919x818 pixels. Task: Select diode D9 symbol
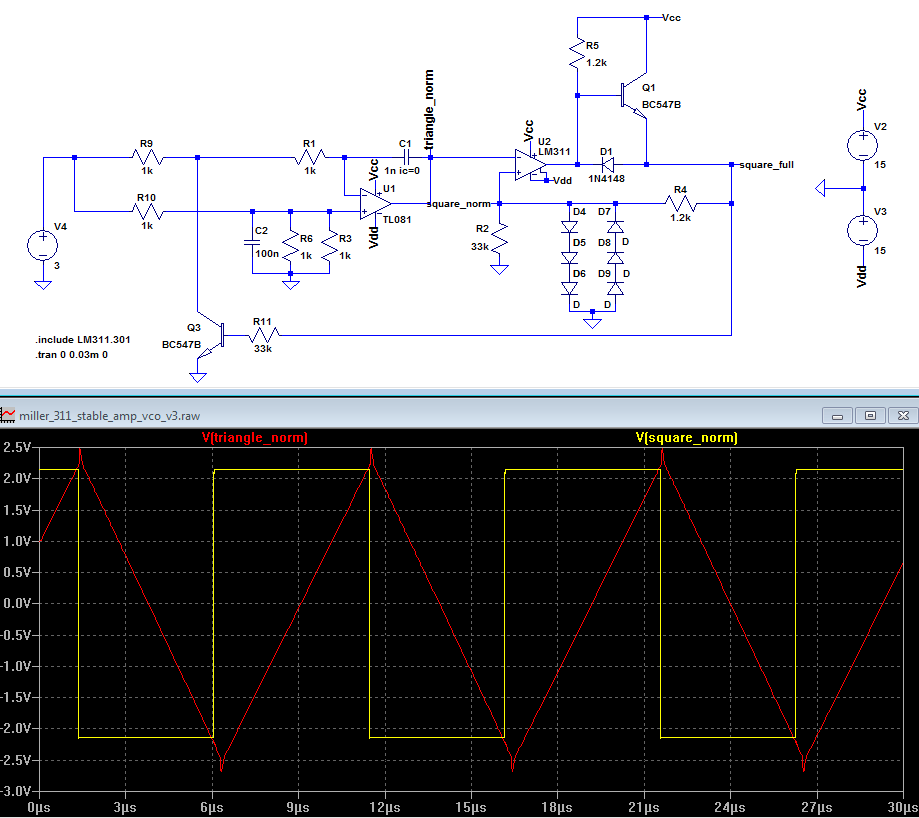(x=615, y=288)
